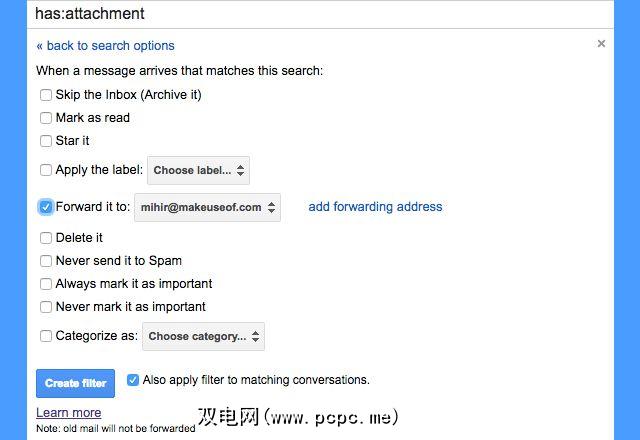Open the Choose label dropdown
This screenshot has width=640, height=440.
tap(199, 170)
